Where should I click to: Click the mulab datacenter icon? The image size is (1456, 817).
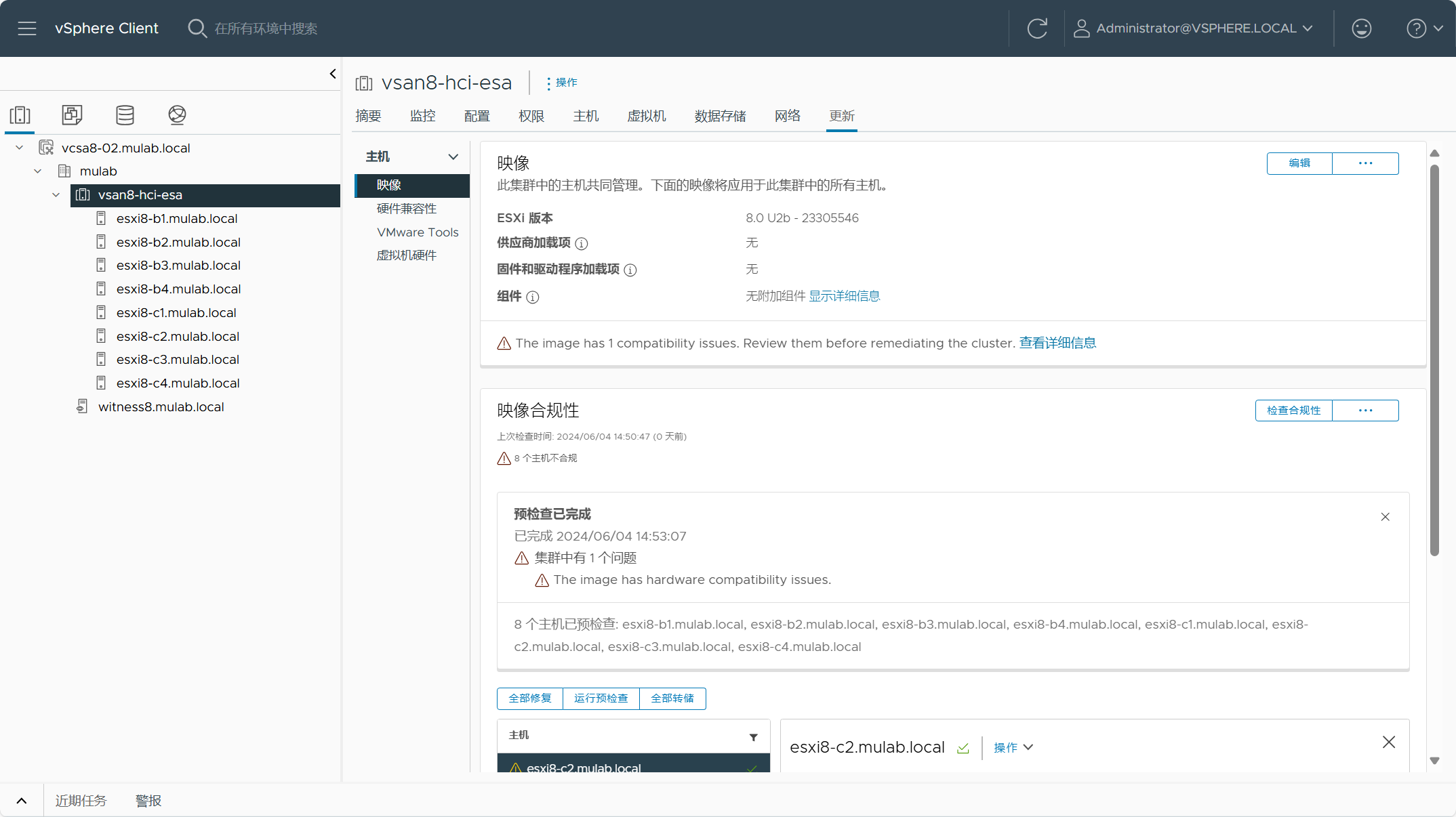pos(64,171)
